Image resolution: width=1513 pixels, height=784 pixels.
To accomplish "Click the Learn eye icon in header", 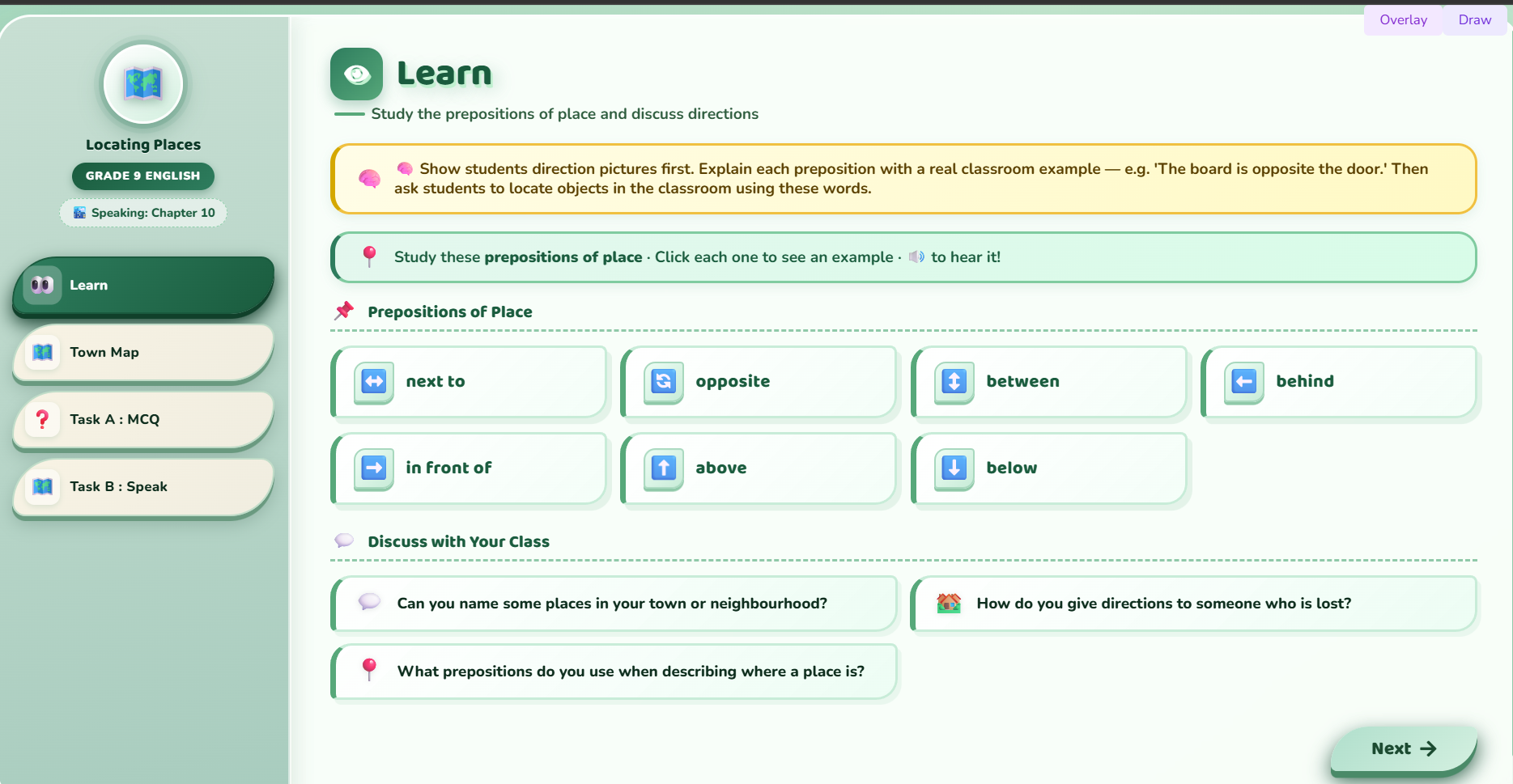I will (x=356, y=74).
